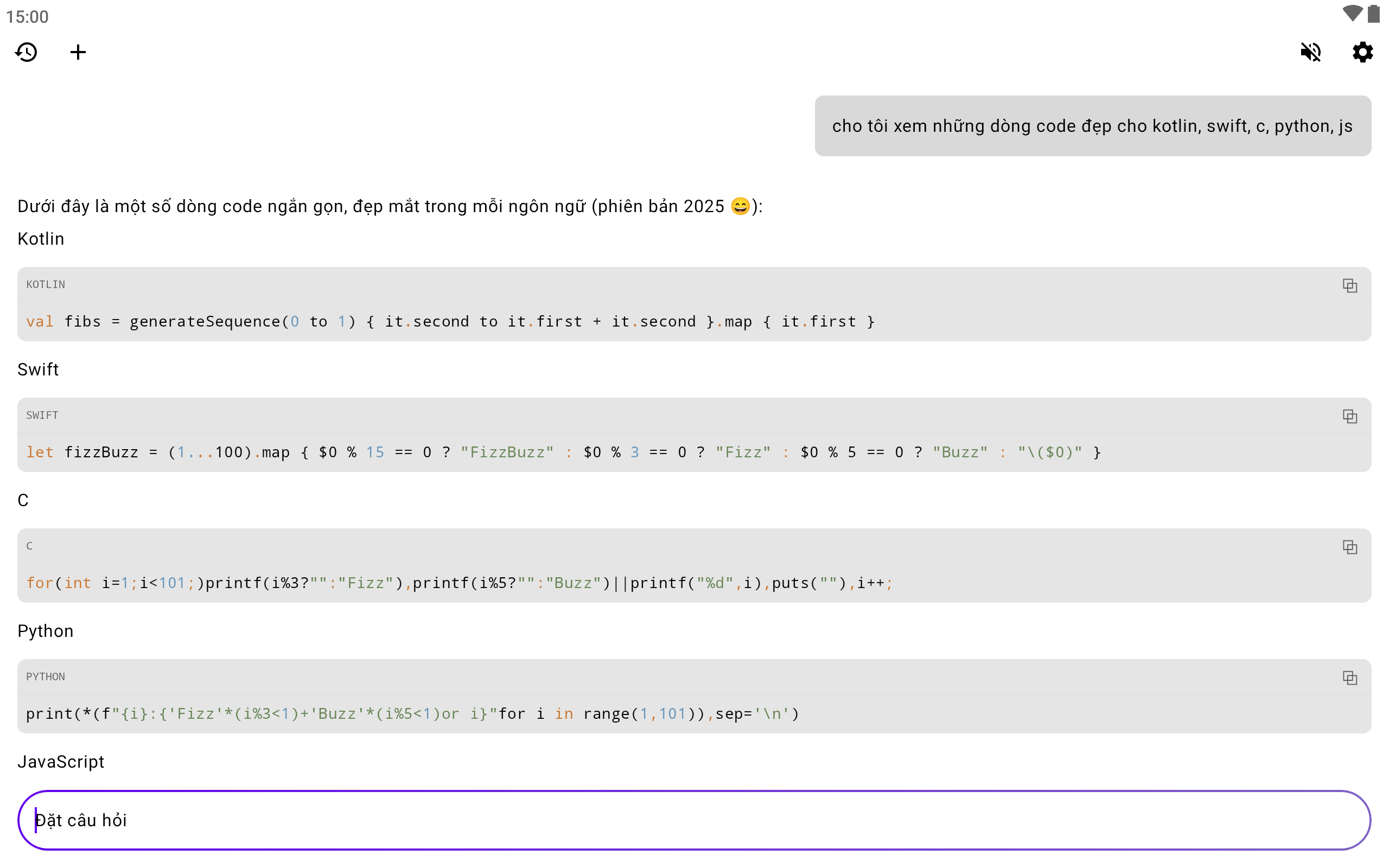Open chat history

(x=27, y=52)
